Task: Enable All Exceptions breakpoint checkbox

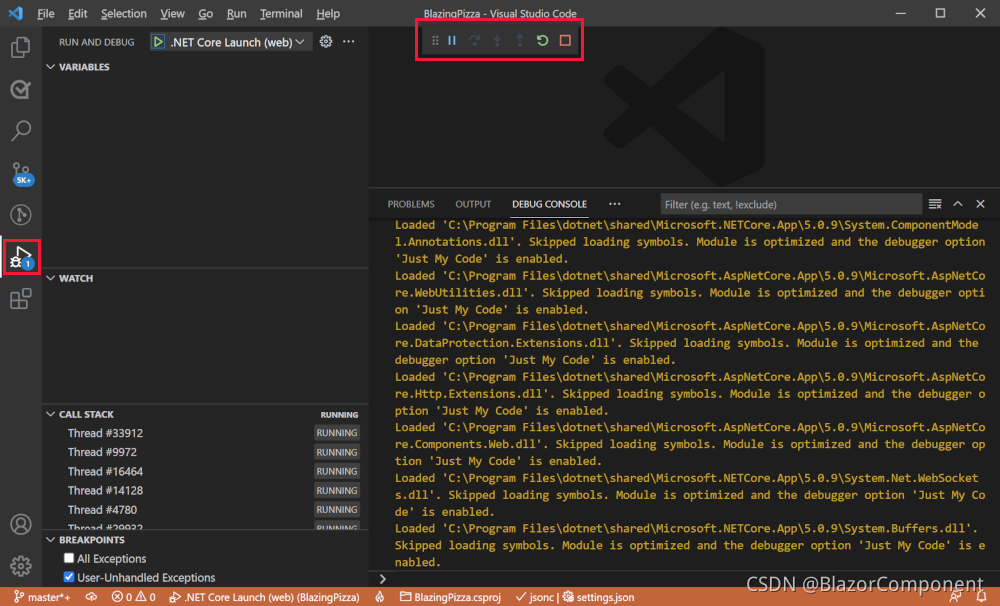Action: [69, 558]
